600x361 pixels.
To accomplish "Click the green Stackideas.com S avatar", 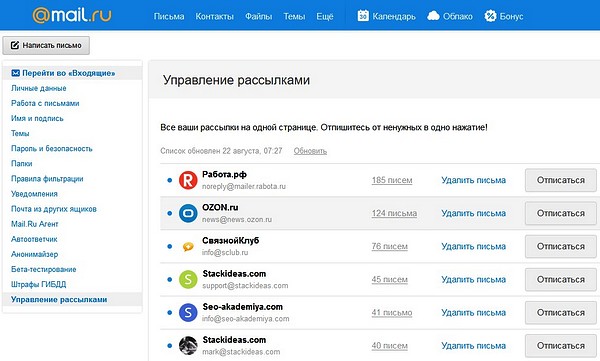I will pos(188,279).
